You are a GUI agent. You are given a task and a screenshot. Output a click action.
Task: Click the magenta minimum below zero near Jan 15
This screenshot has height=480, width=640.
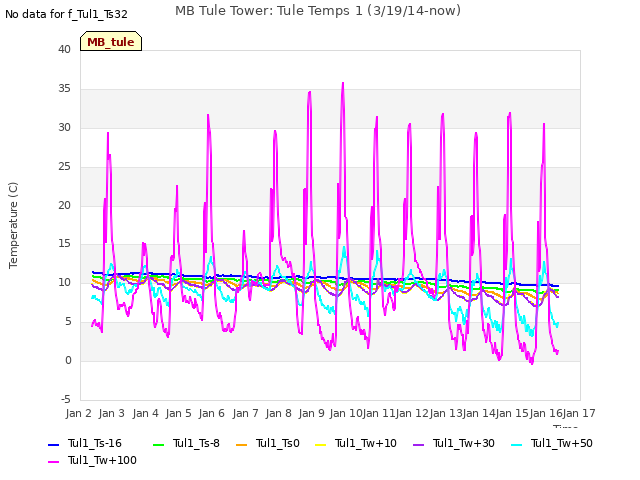click(x=532, y=363)
